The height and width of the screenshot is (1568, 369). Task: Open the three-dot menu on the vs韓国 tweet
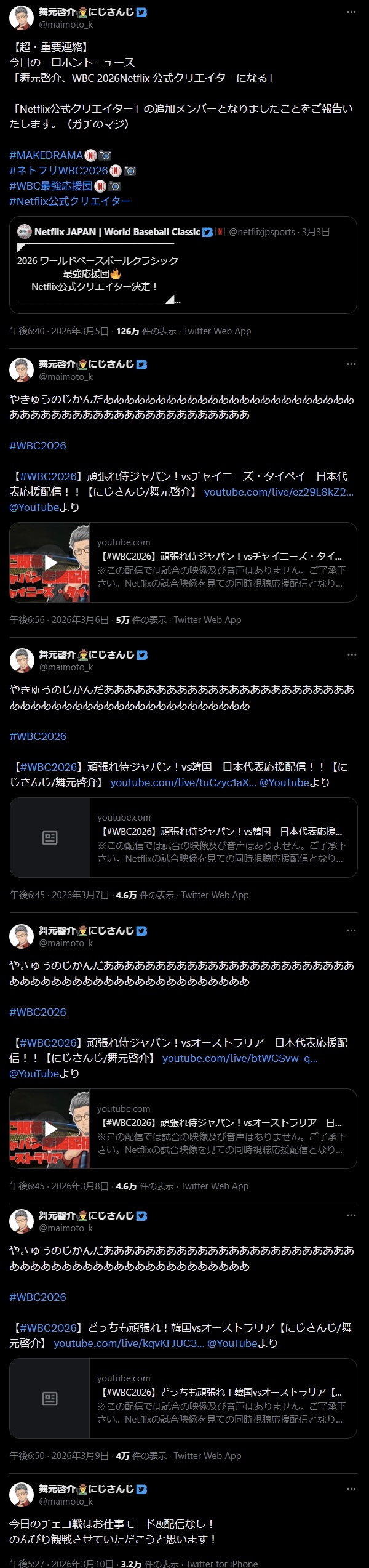coord(351,654)
